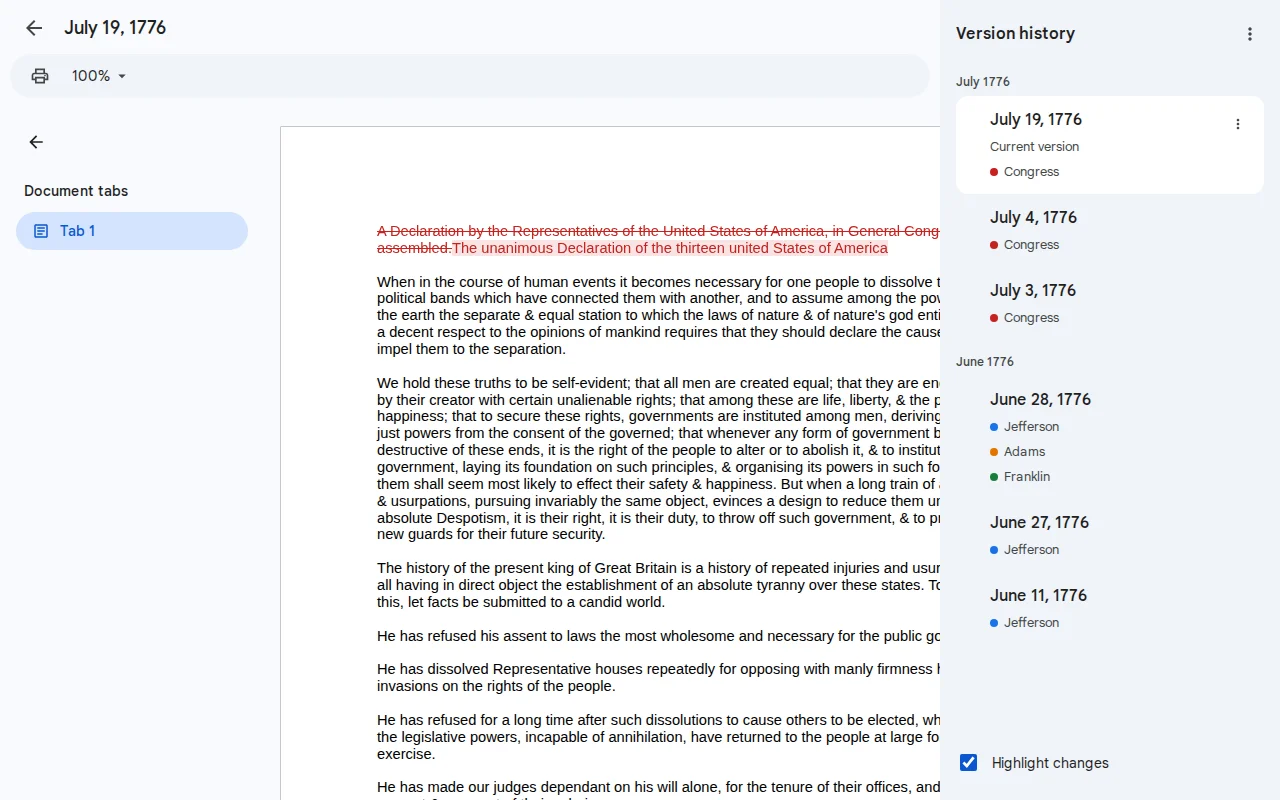Click the June 1776 group label
1280x800 pixels.
click(x=985, y=362)
